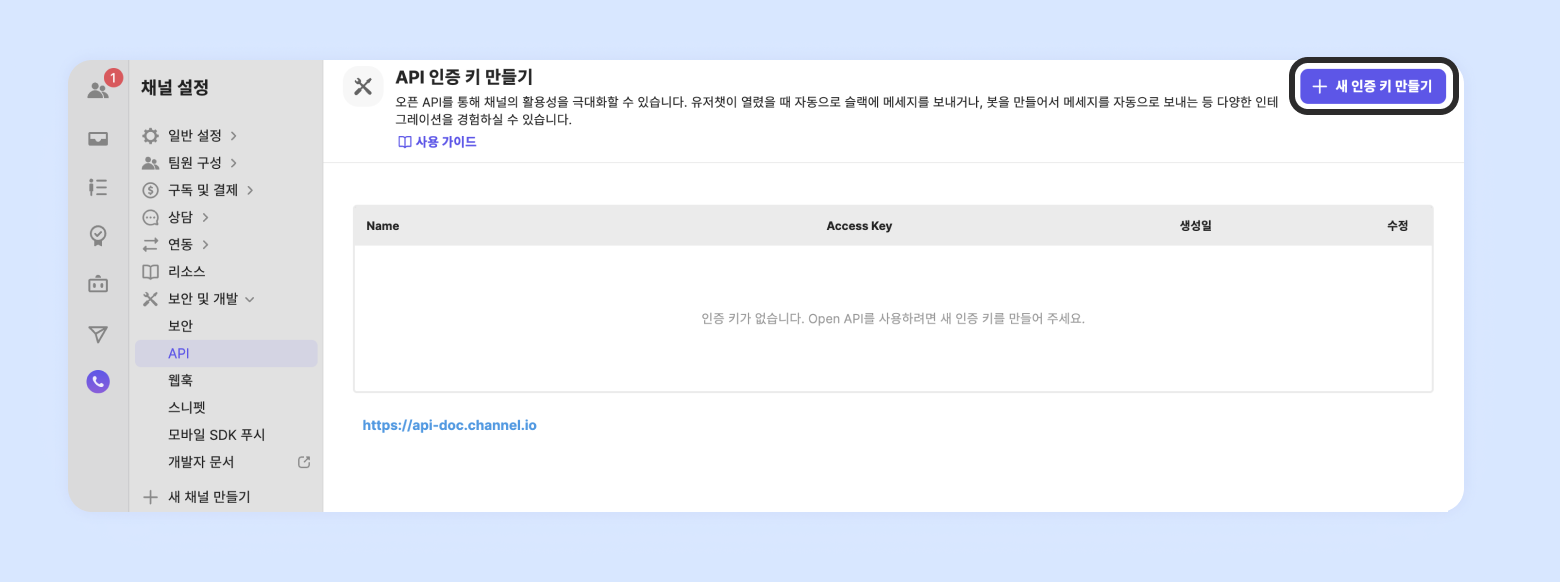Expand the 상담 section
1560x582 pixels.
coord(180,217)
